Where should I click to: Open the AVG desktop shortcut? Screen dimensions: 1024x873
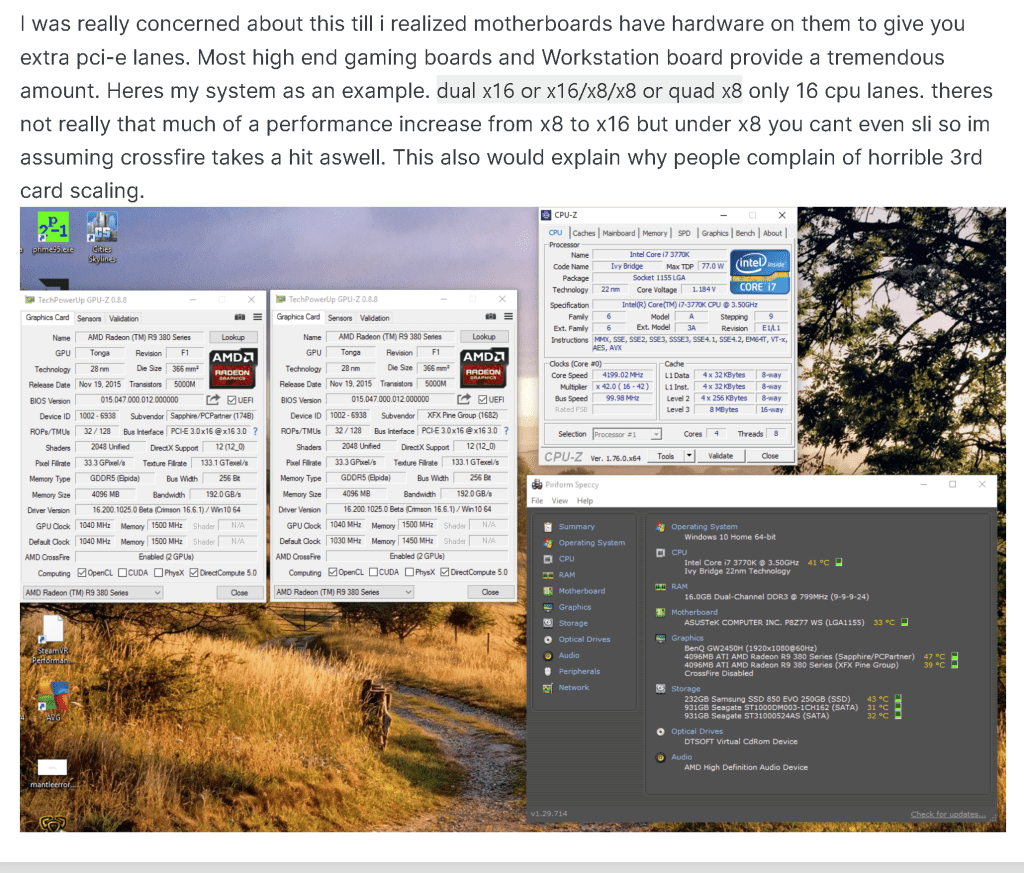[53, 701]
